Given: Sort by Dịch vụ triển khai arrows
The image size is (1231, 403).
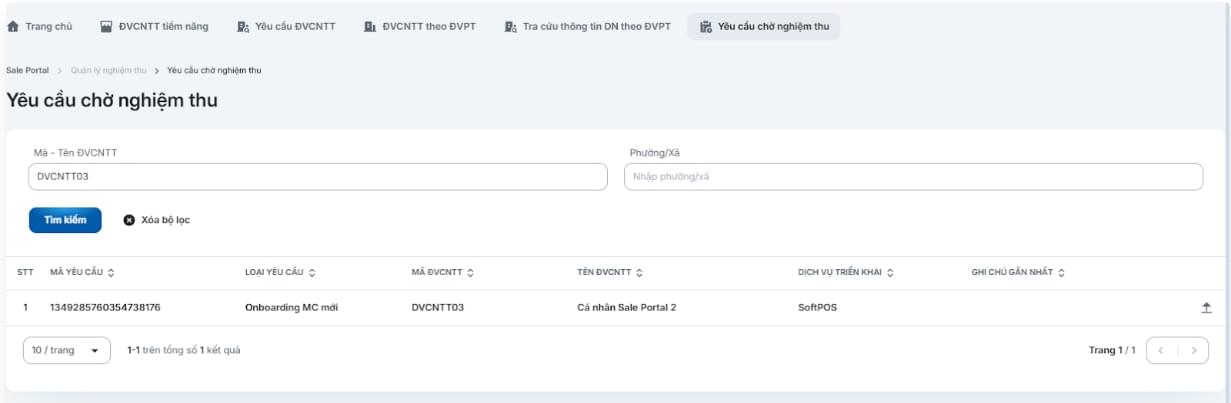Looking at the screenshot, I should click(x=890, y=273).
